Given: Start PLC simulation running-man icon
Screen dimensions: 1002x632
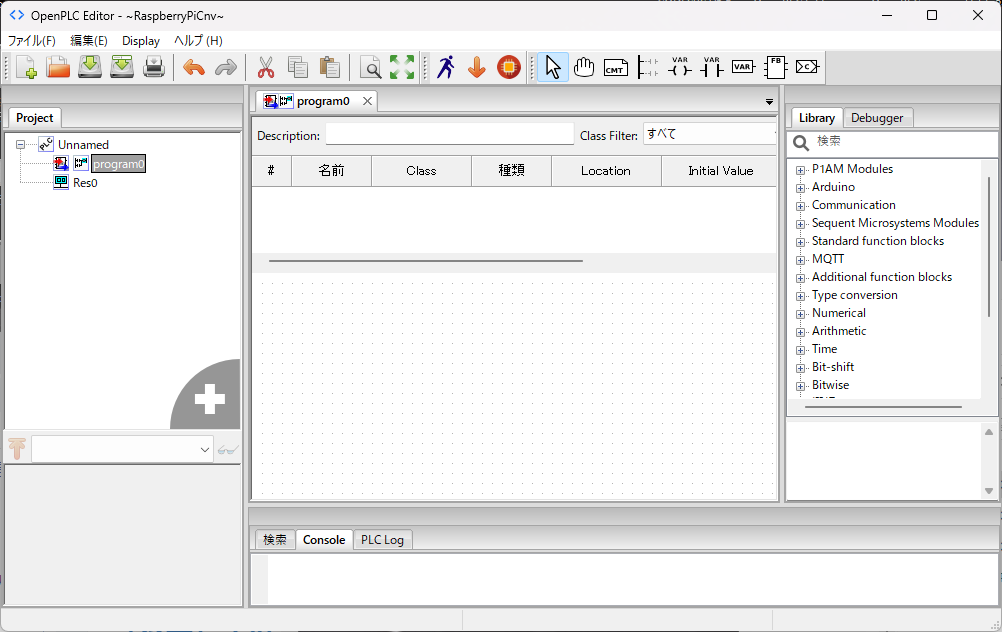Looking at the screenshot, I should click(445, 67).
